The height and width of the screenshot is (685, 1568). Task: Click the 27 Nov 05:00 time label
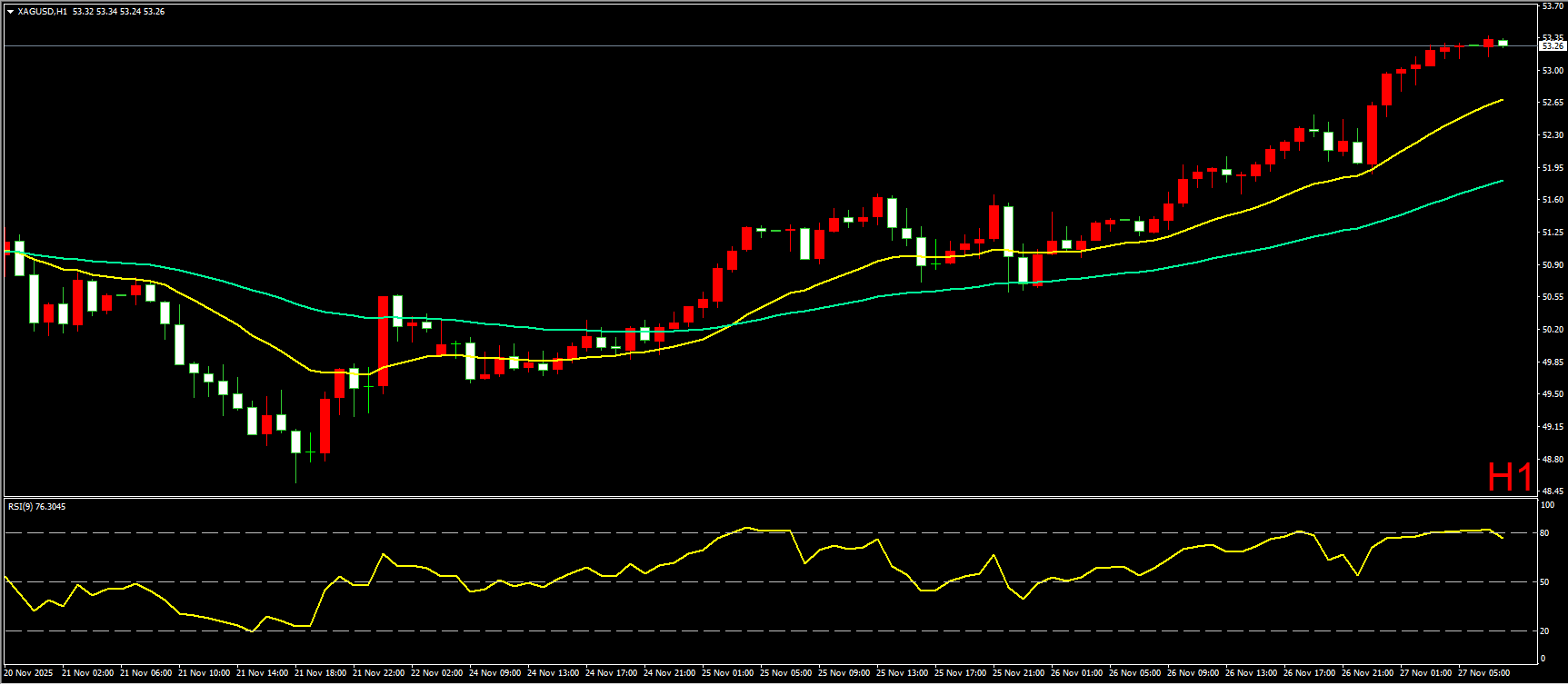(x=1483, y=673)
